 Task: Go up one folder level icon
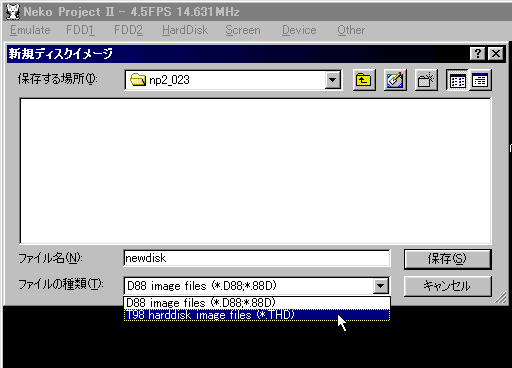point(364,80)
